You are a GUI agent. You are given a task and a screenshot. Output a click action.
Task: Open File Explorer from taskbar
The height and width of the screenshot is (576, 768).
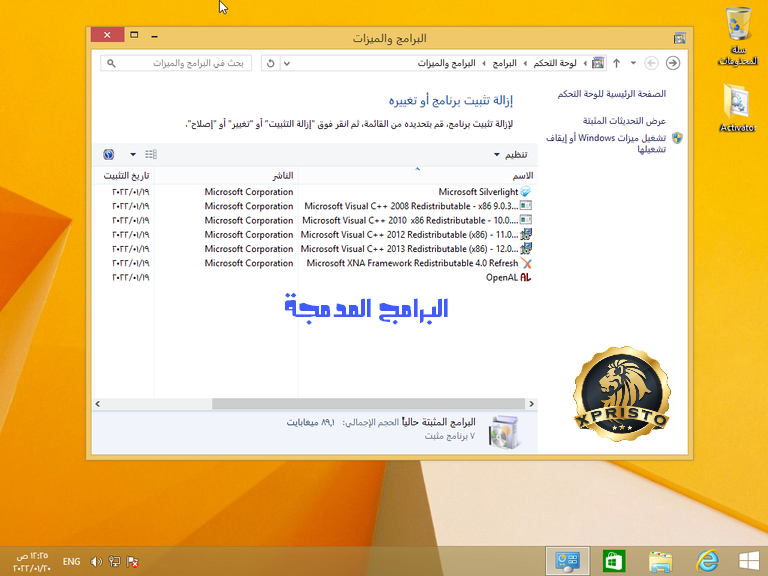660,561
